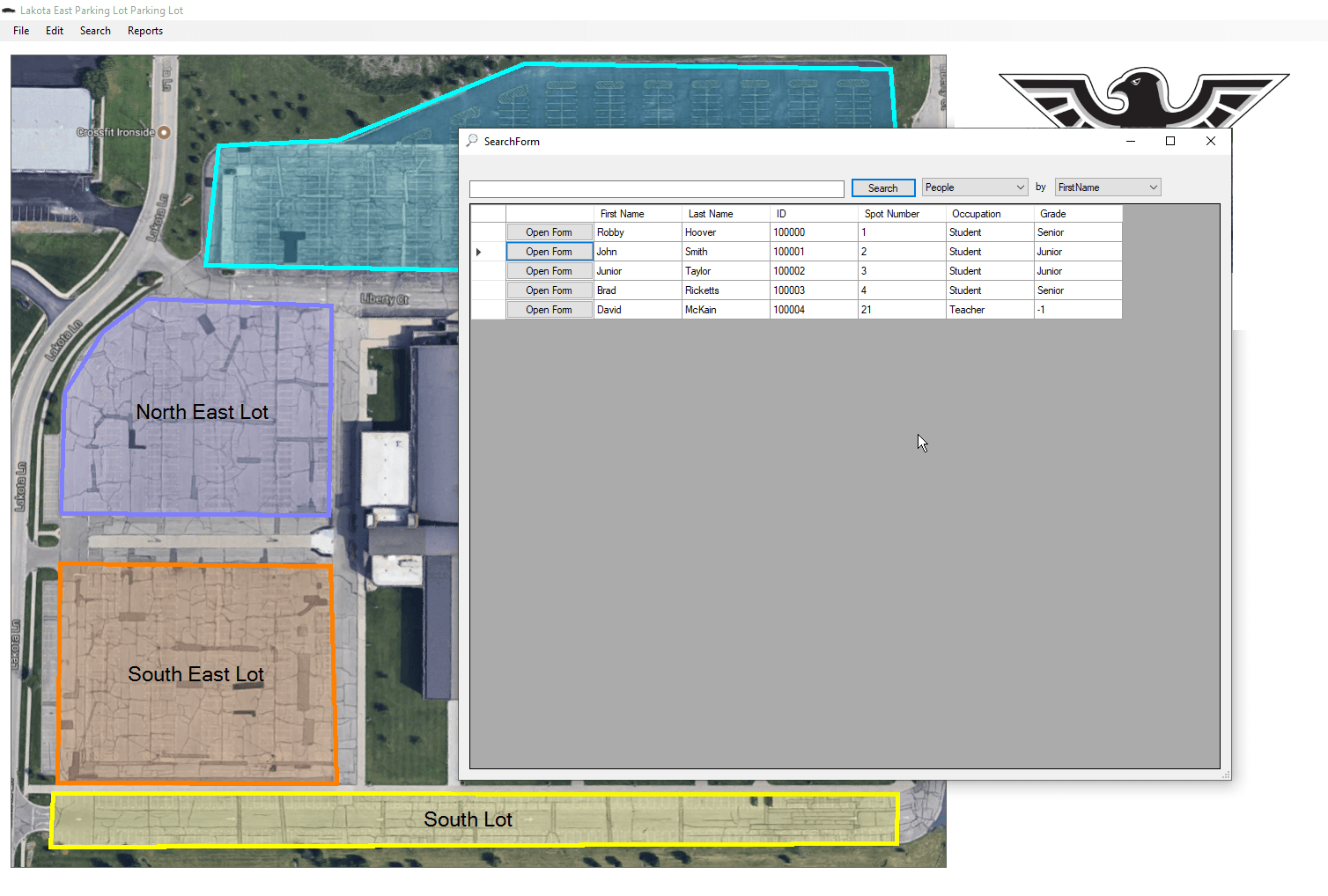Sort by Grade column header
This screenshot has width=1328, height=896.
click(x=1078, y=214)
